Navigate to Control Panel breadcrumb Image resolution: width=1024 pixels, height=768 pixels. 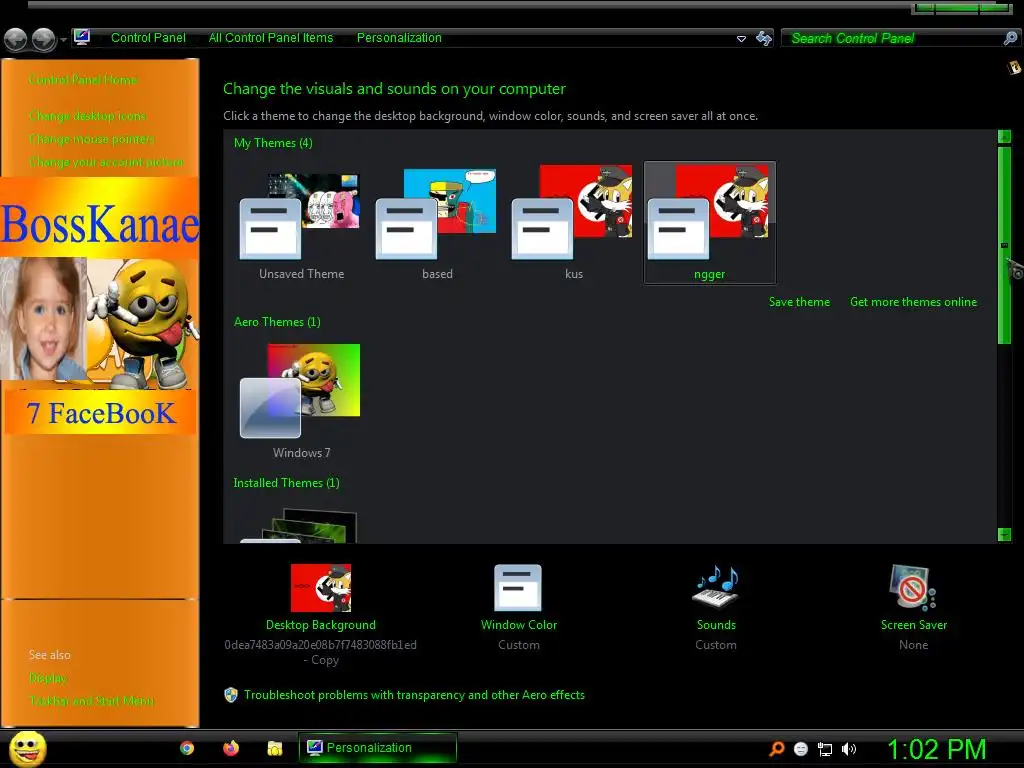pos(148,38)
